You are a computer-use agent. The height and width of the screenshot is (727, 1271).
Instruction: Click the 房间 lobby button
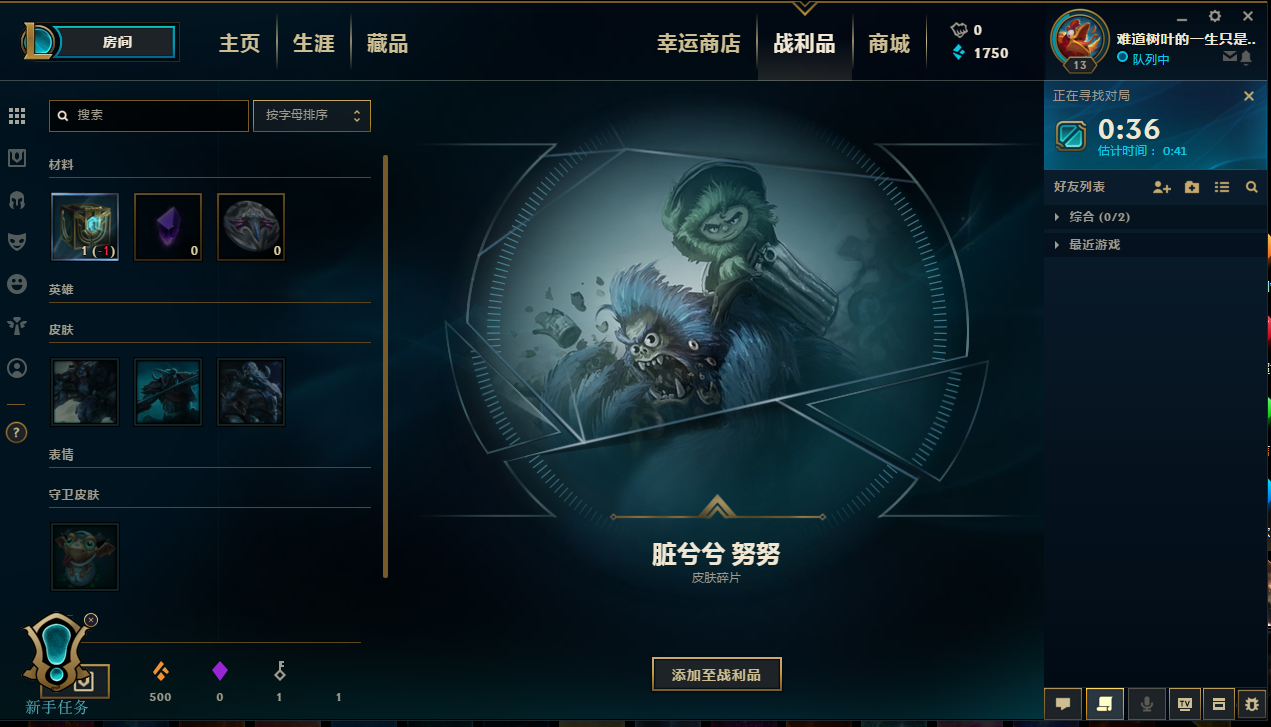pos(117,43)
